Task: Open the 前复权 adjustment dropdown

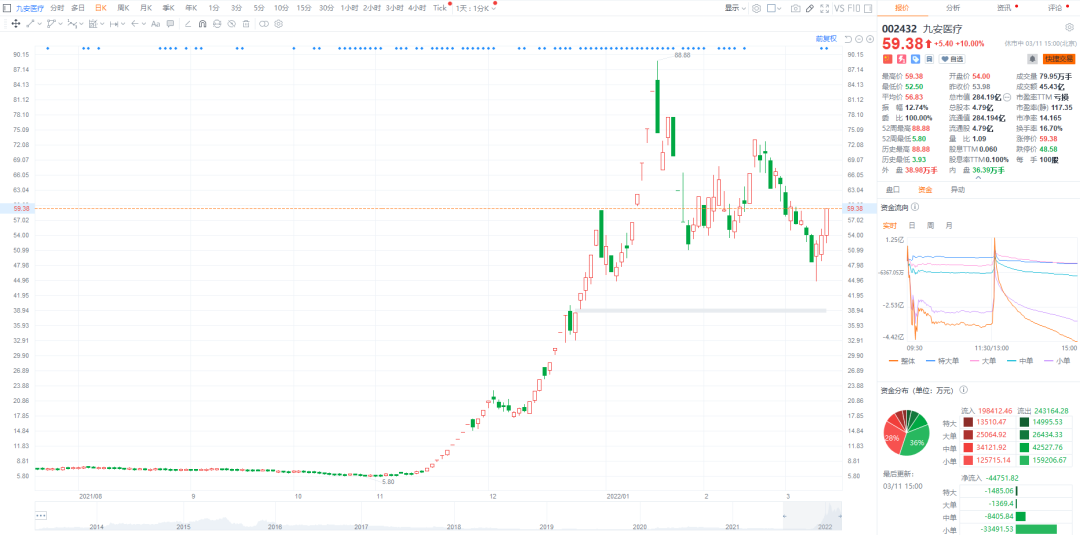Action: point(826,38)
